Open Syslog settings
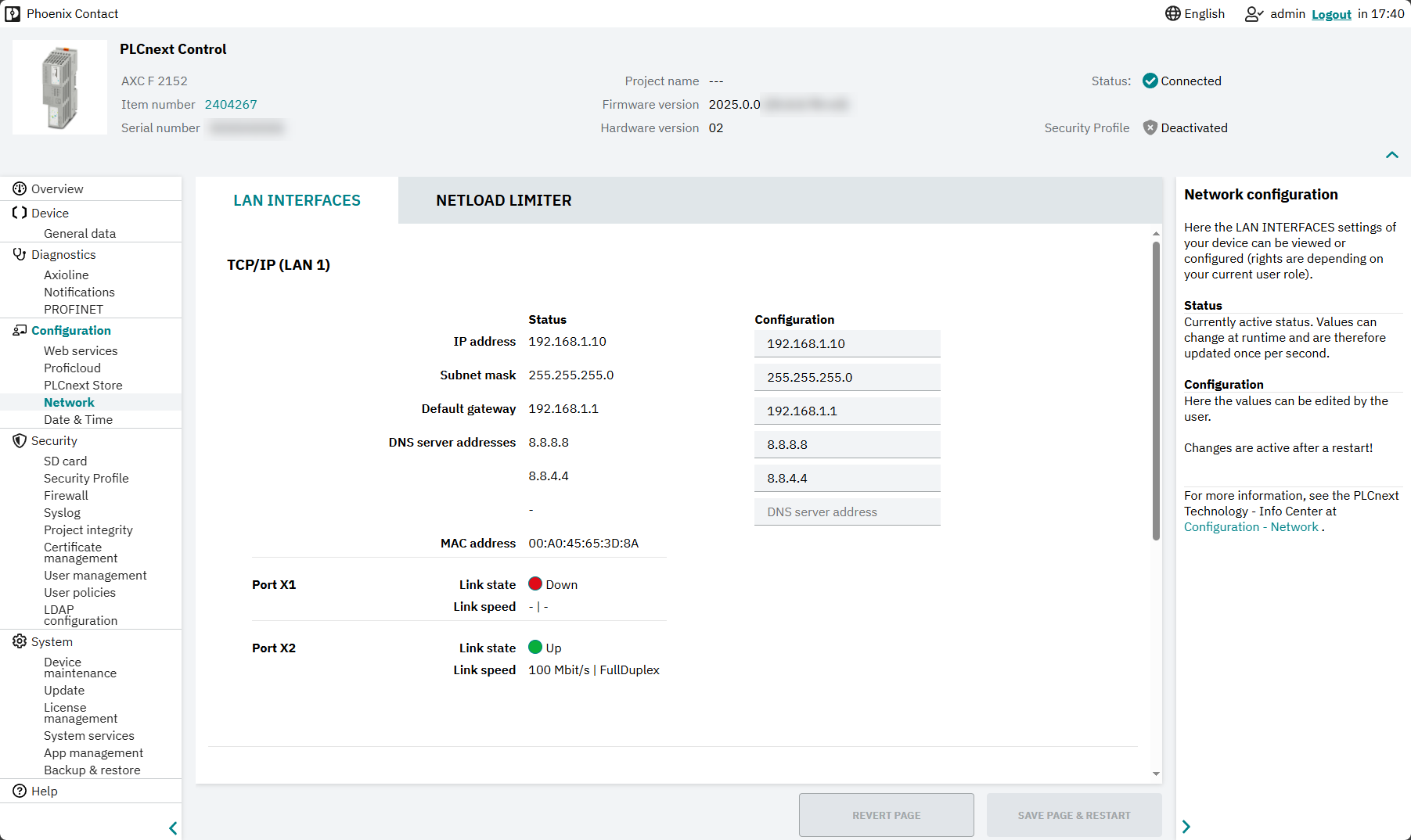 click(x=62, y=512)
